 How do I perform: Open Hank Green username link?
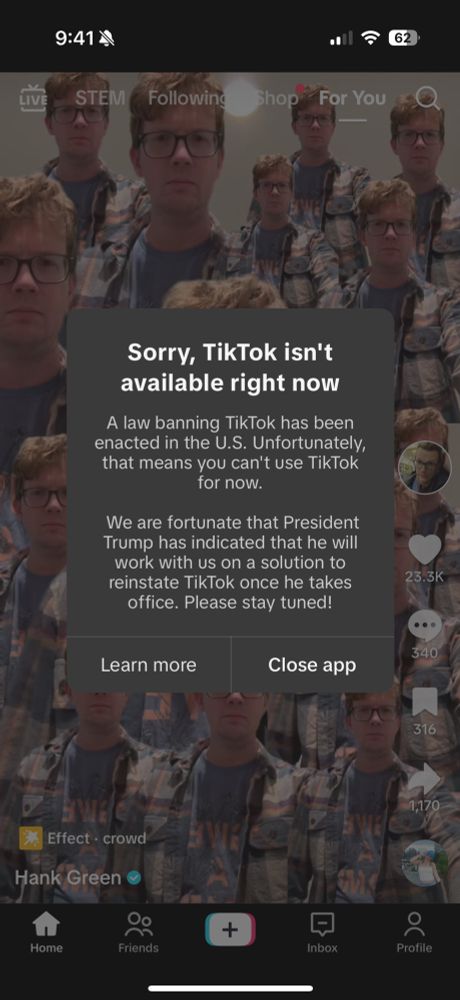pos(68,878)
